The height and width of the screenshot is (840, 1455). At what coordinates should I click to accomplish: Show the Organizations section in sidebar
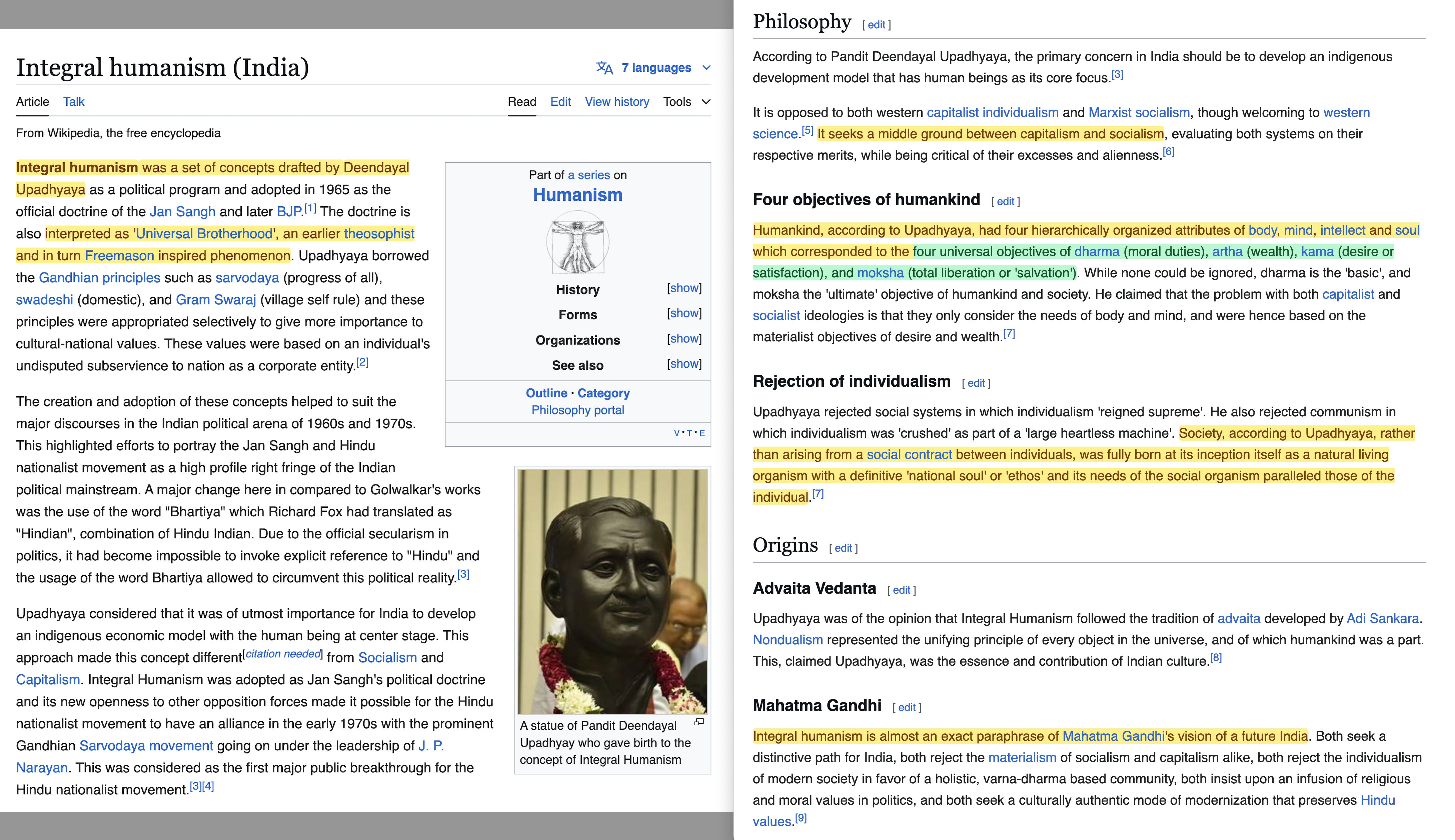click(x=684, y=339)
